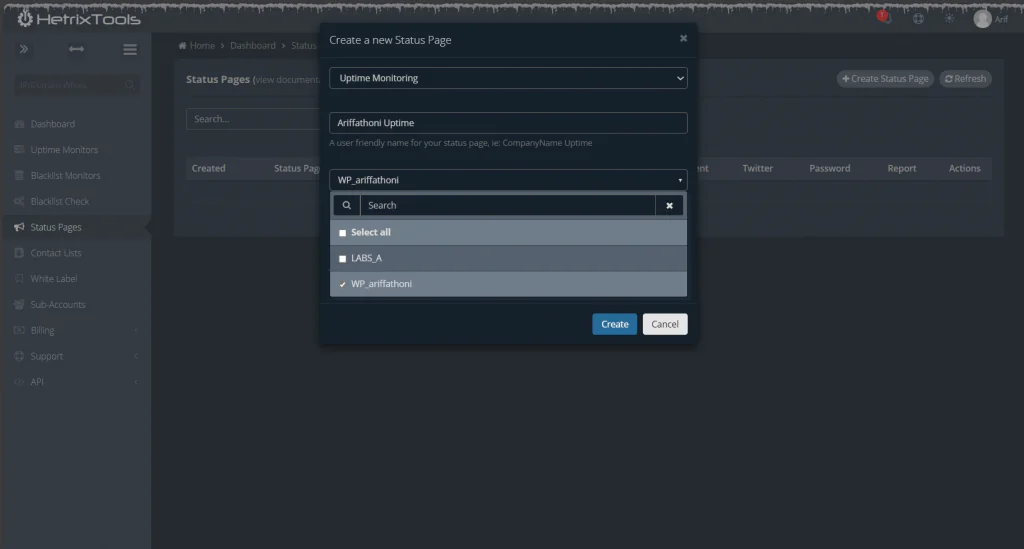The width and height of the screenshot is (1024, 549).
Task: Open White Label menu item
Action: 54,279
